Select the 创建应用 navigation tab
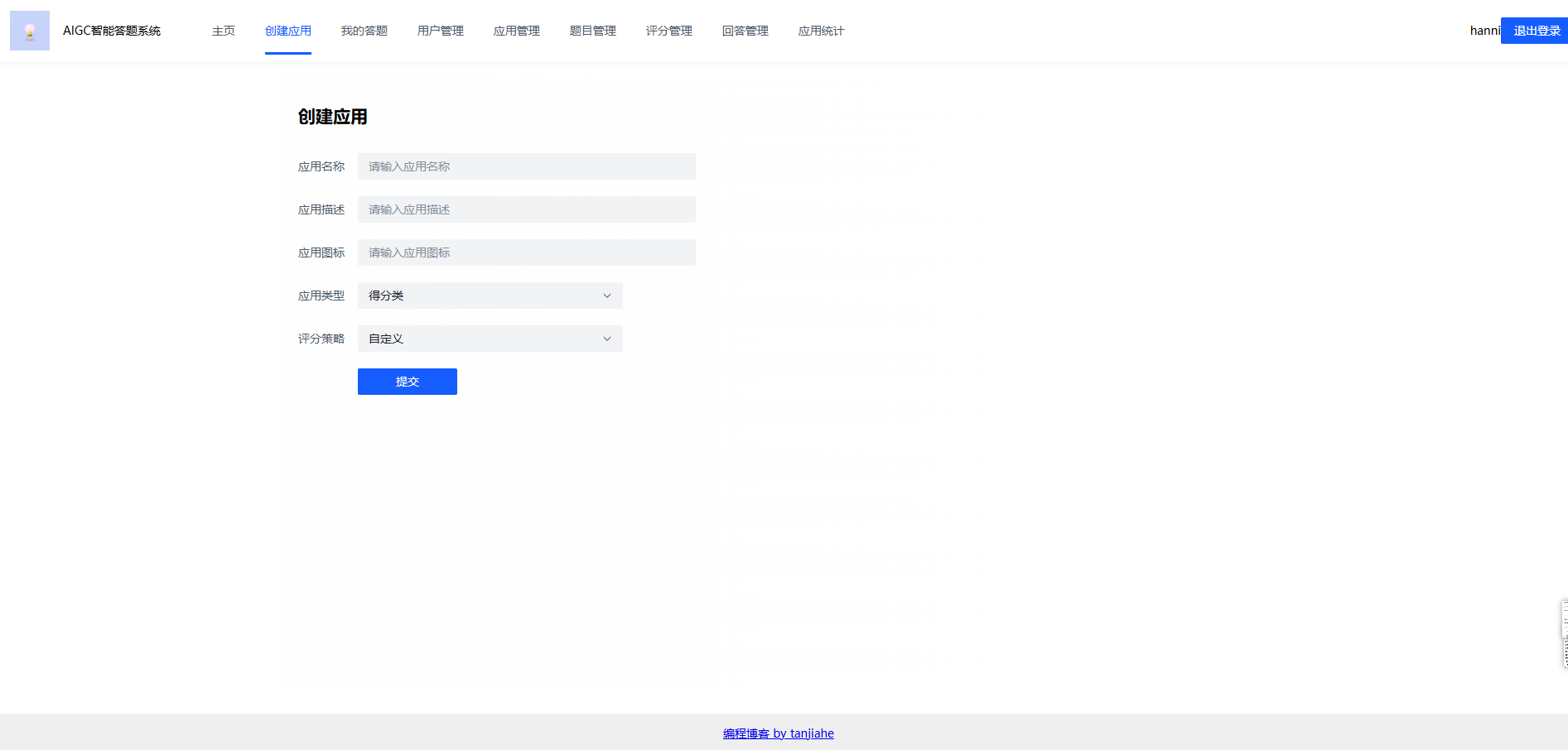The image size is (1568, 750). click(x=288, y=31)
